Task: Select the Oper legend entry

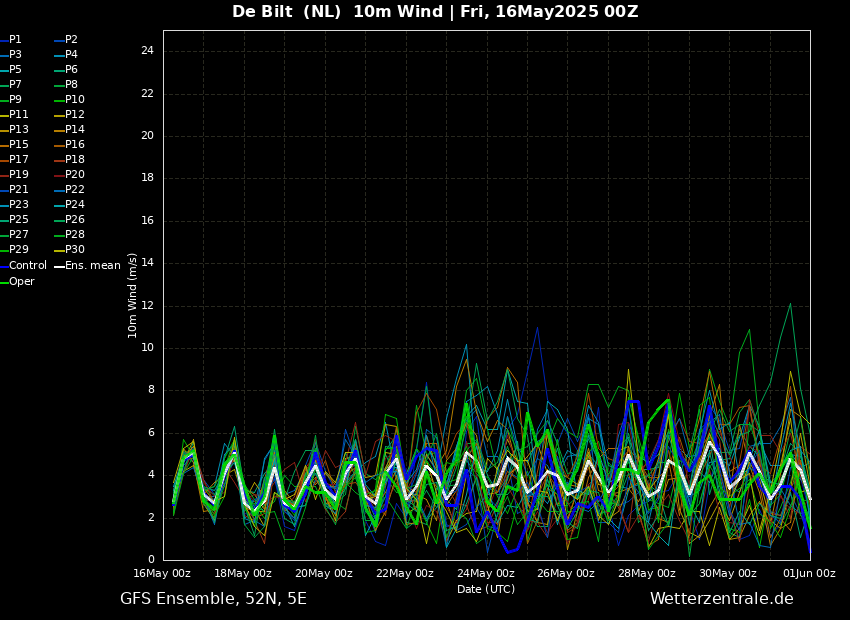Action: point(21,282)
